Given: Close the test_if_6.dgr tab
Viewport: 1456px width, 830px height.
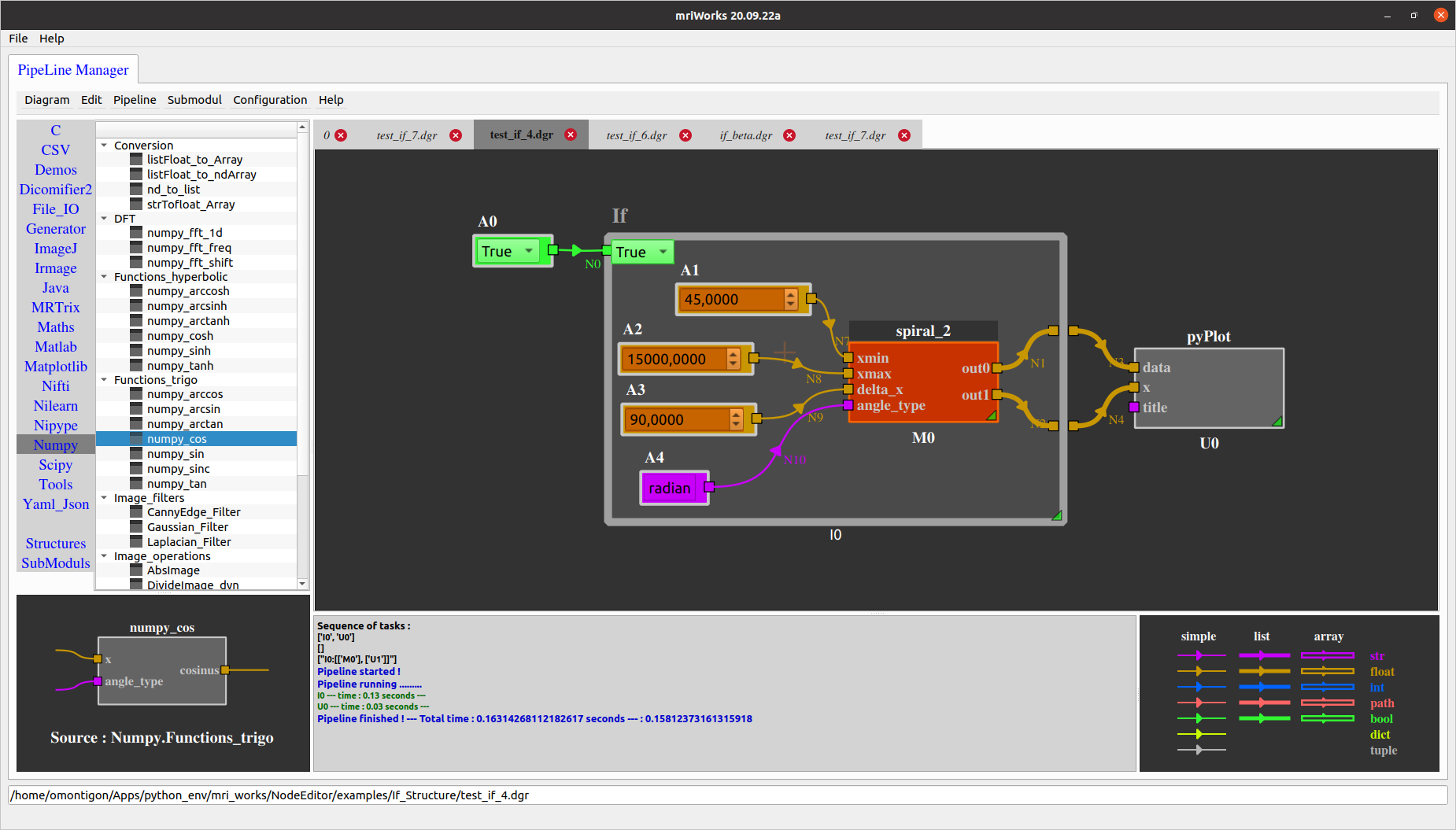Looking at the screenshot, I should pyautogui.click(x=686, y=135).
